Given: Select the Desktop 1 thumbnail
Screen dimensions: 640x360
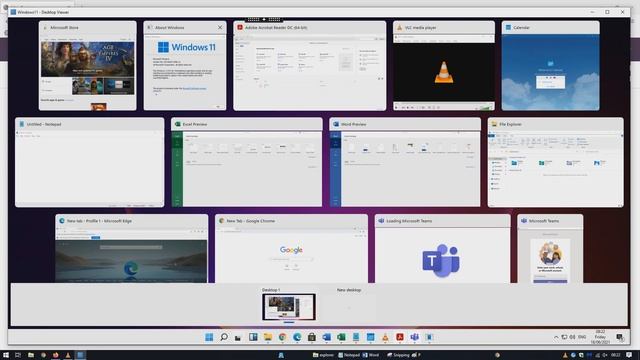Looking at the screenshot, I should point(289,307).
